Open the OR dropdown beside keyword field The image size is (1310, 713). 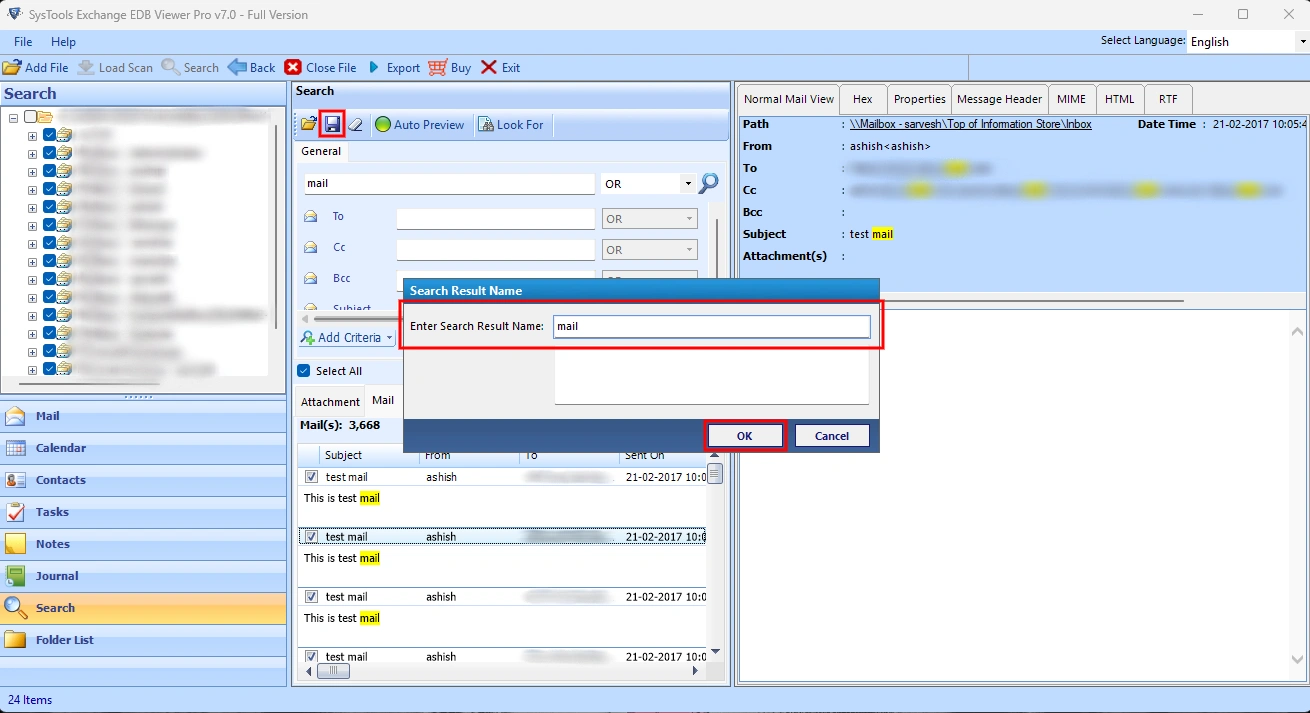688,184
